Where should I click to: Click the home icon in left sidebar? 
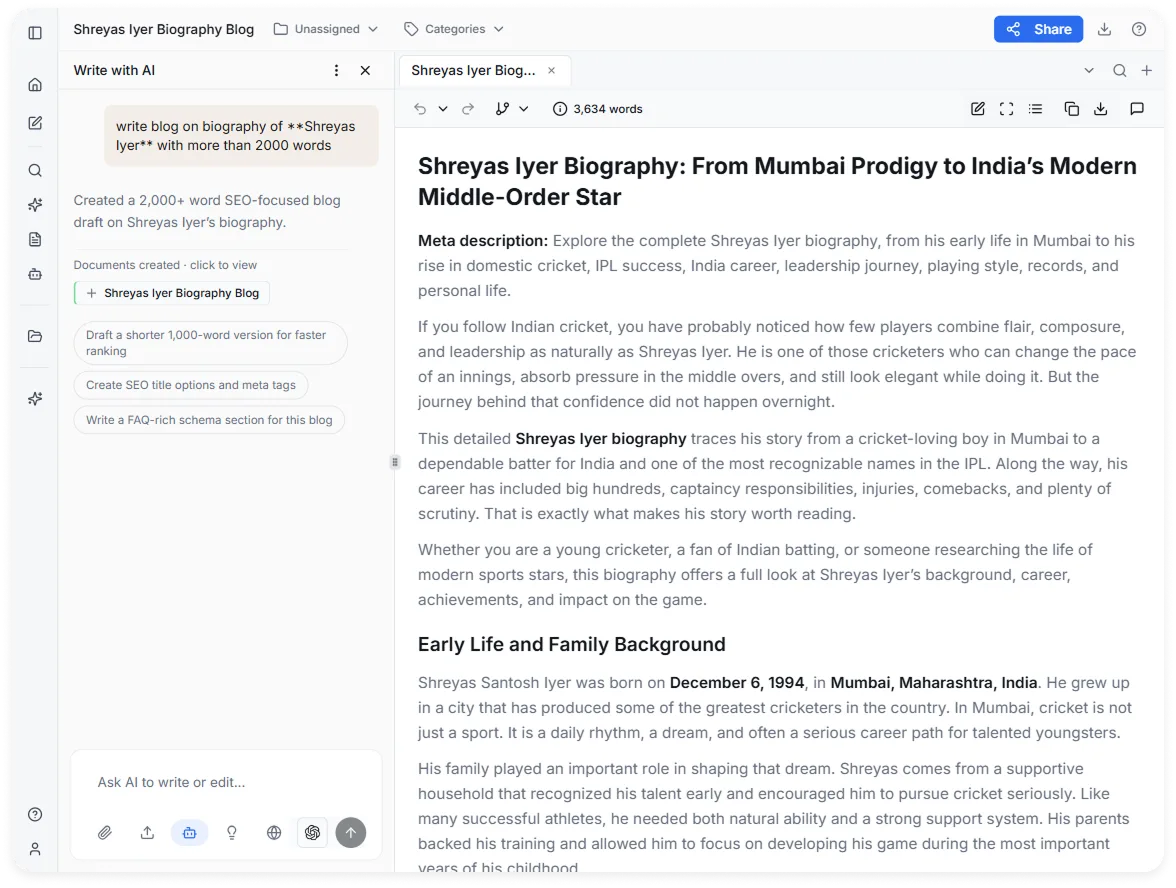(x=34, y=85)
